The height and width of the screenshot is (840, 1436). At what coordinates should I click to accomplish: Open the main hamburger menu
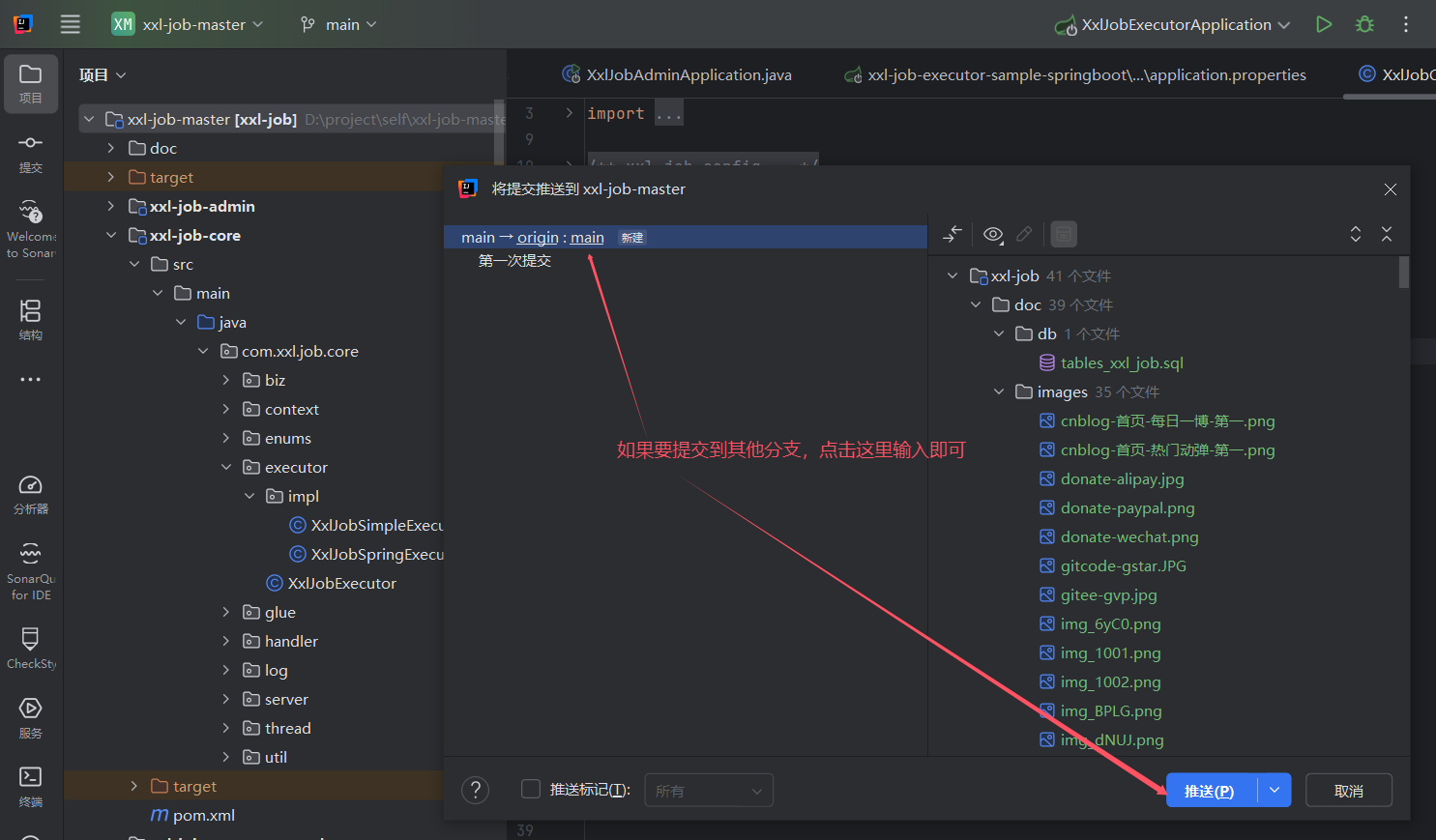tap(71, 24)
